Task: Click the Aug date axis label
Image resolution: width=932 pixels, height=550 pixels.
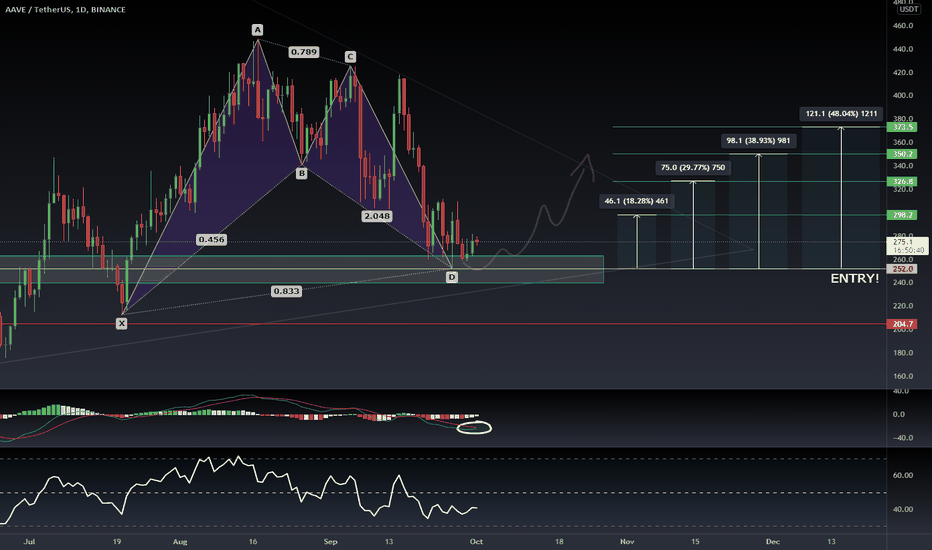Action: [x=180, y=542]
